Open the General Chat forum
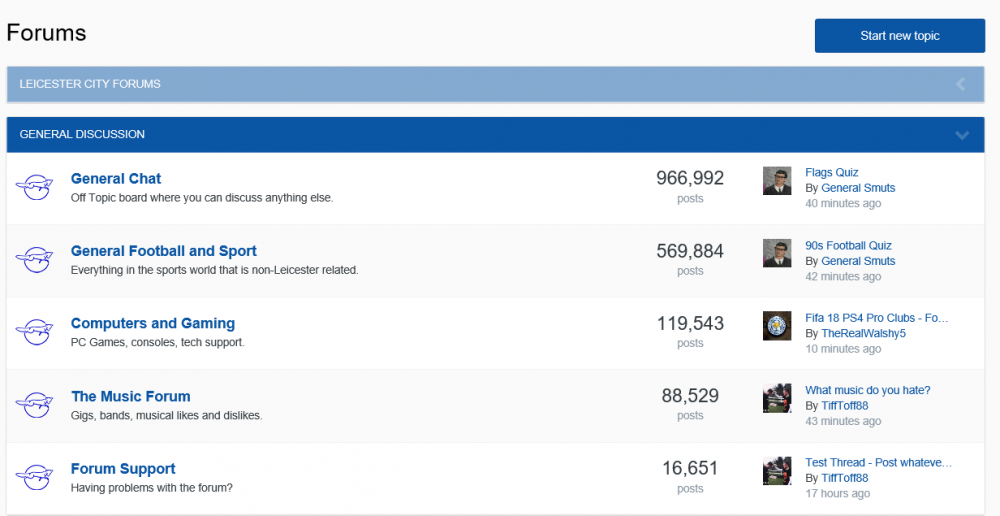This screenshot has height=516, width=1000. 116,179
